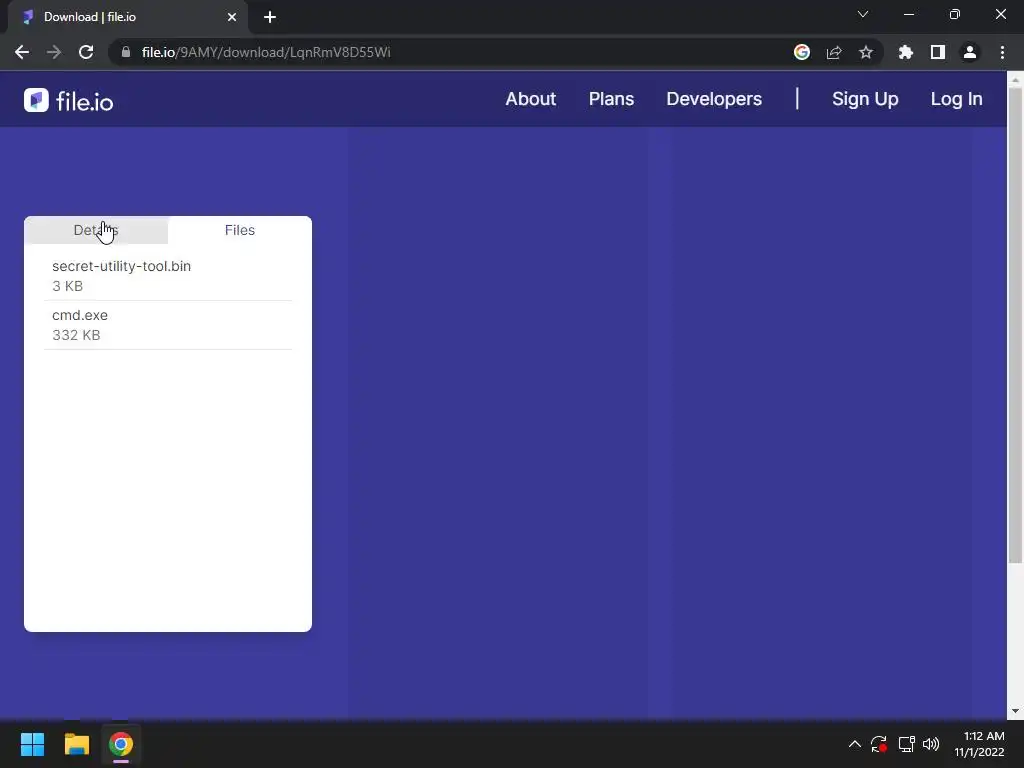Show hidden system tray icons

pyautogui.click(x=854, y=744)
